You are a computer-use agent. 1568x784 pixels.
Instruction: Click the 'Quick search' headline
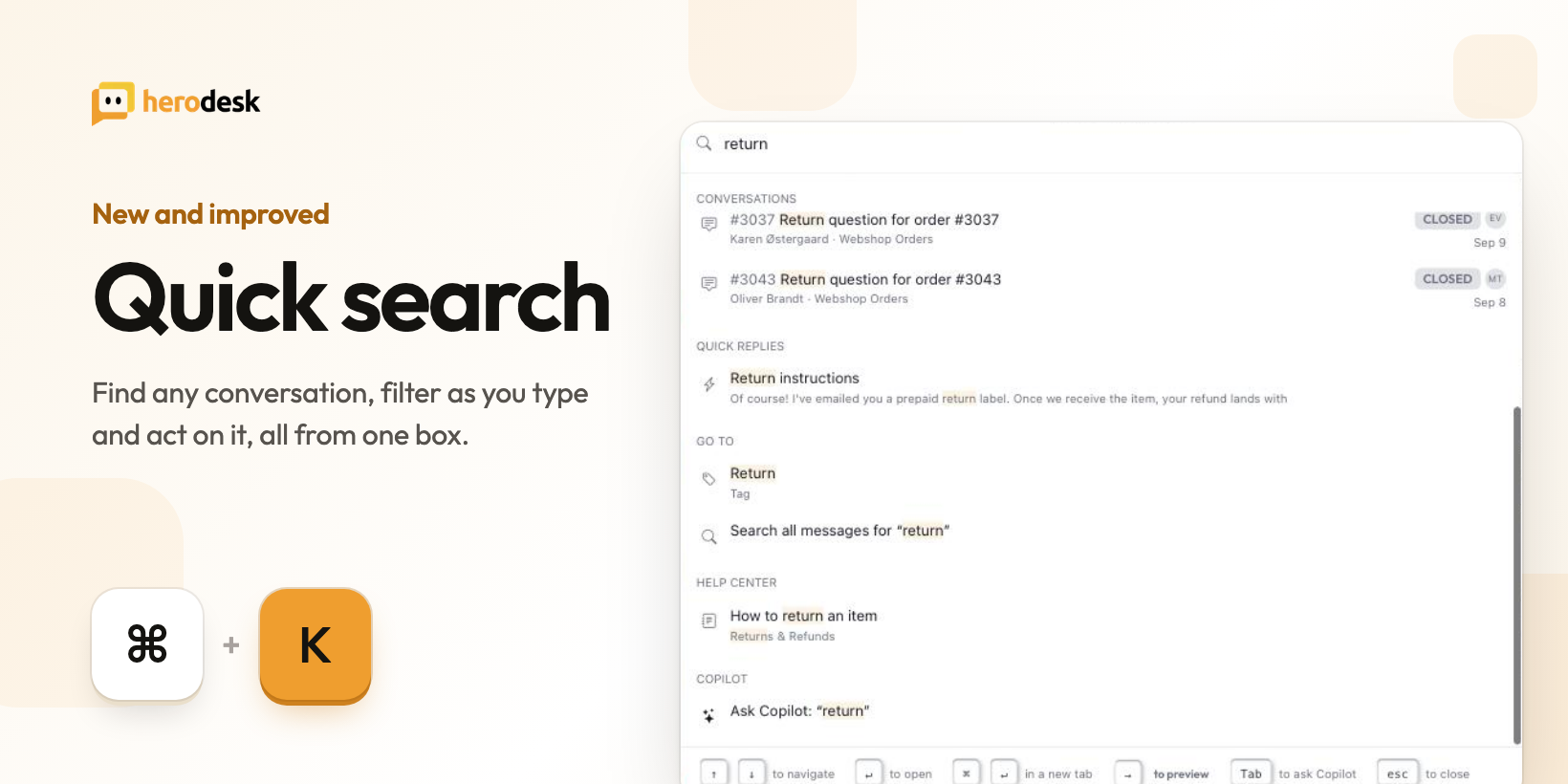(352, 298)
